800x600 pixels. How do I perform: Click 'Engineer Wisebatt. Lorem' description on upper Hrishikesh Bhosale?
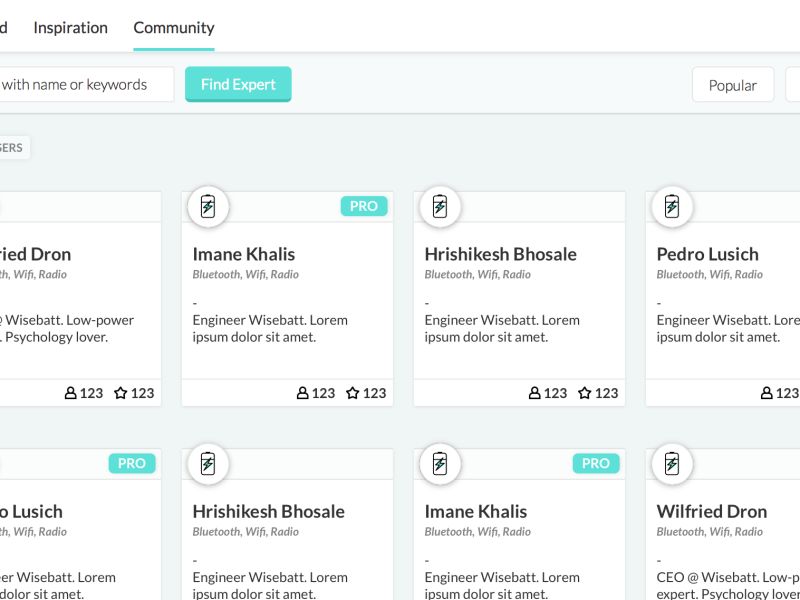click(502, 320)
